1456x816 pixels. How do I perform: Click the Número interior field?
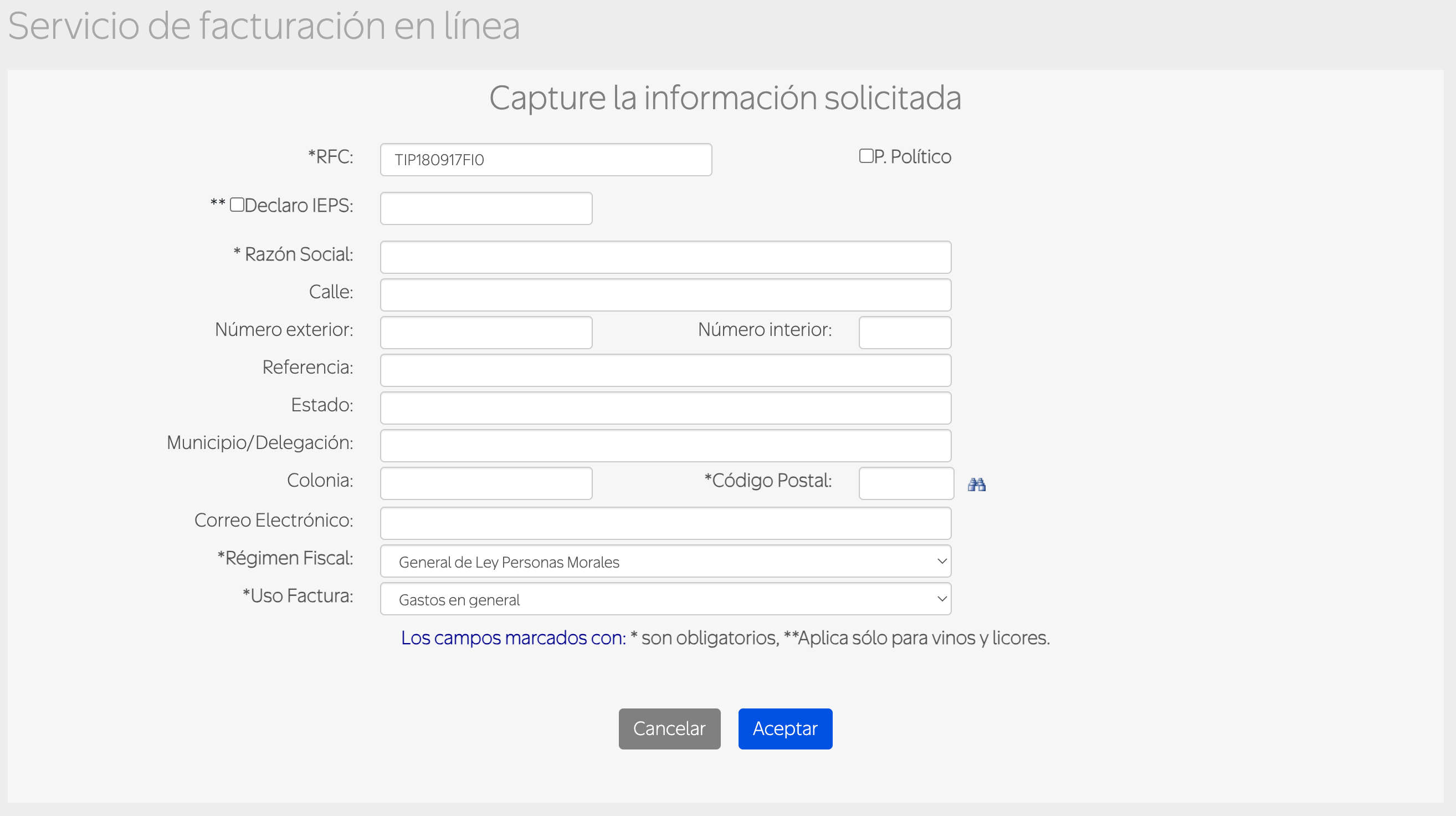pos(905,333)
